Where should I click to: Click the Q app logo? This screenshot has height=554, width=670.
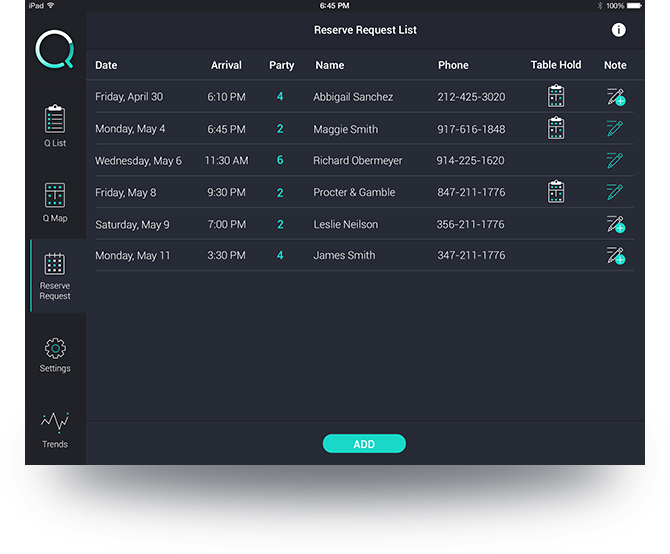coord(54,49)
